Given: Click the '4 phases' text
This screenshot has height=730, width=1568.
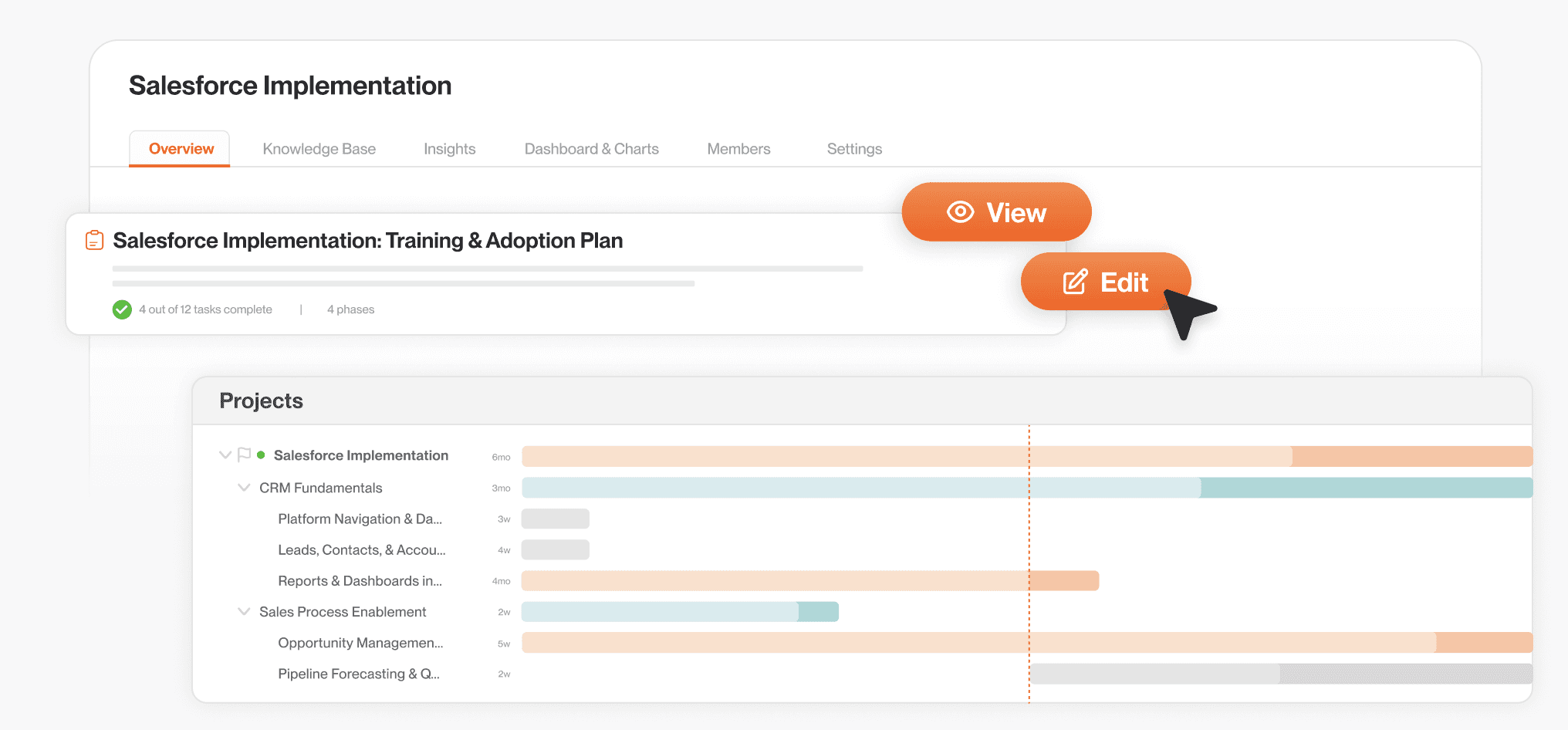Looking at the screenshot, I should tap(350, 309).
